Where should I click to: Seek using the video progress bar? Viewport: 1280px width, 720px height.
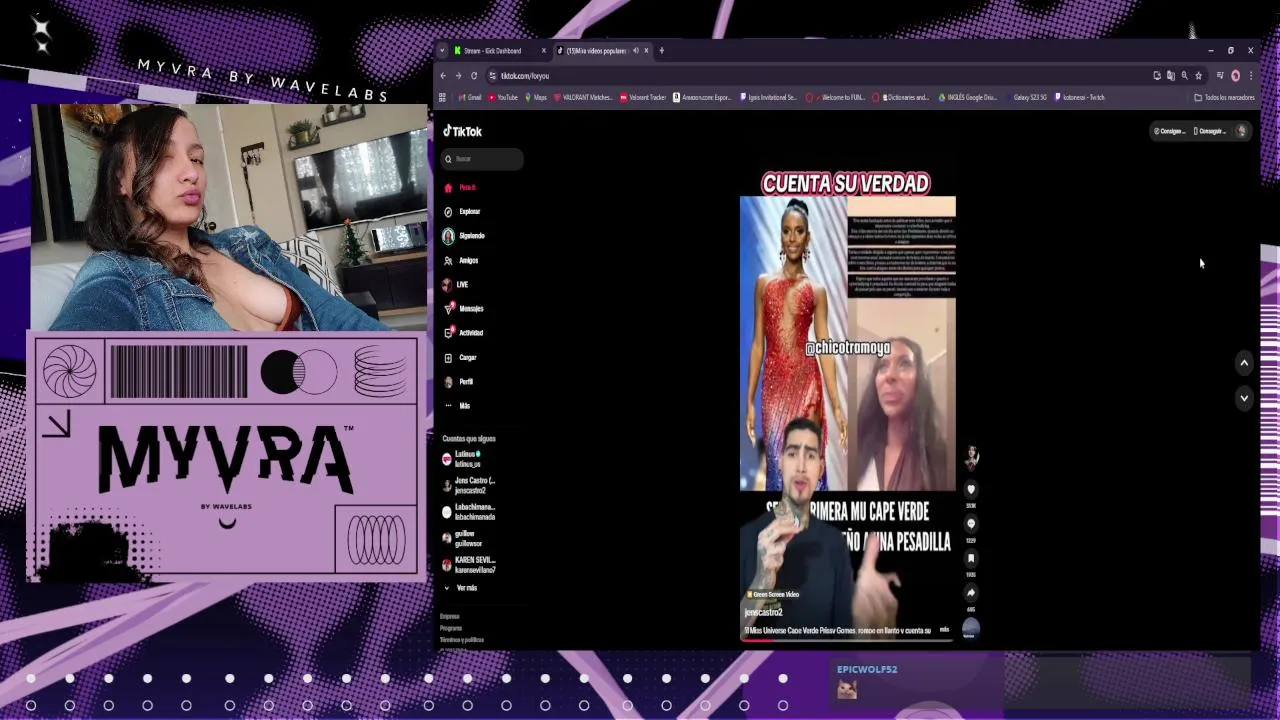847,639
